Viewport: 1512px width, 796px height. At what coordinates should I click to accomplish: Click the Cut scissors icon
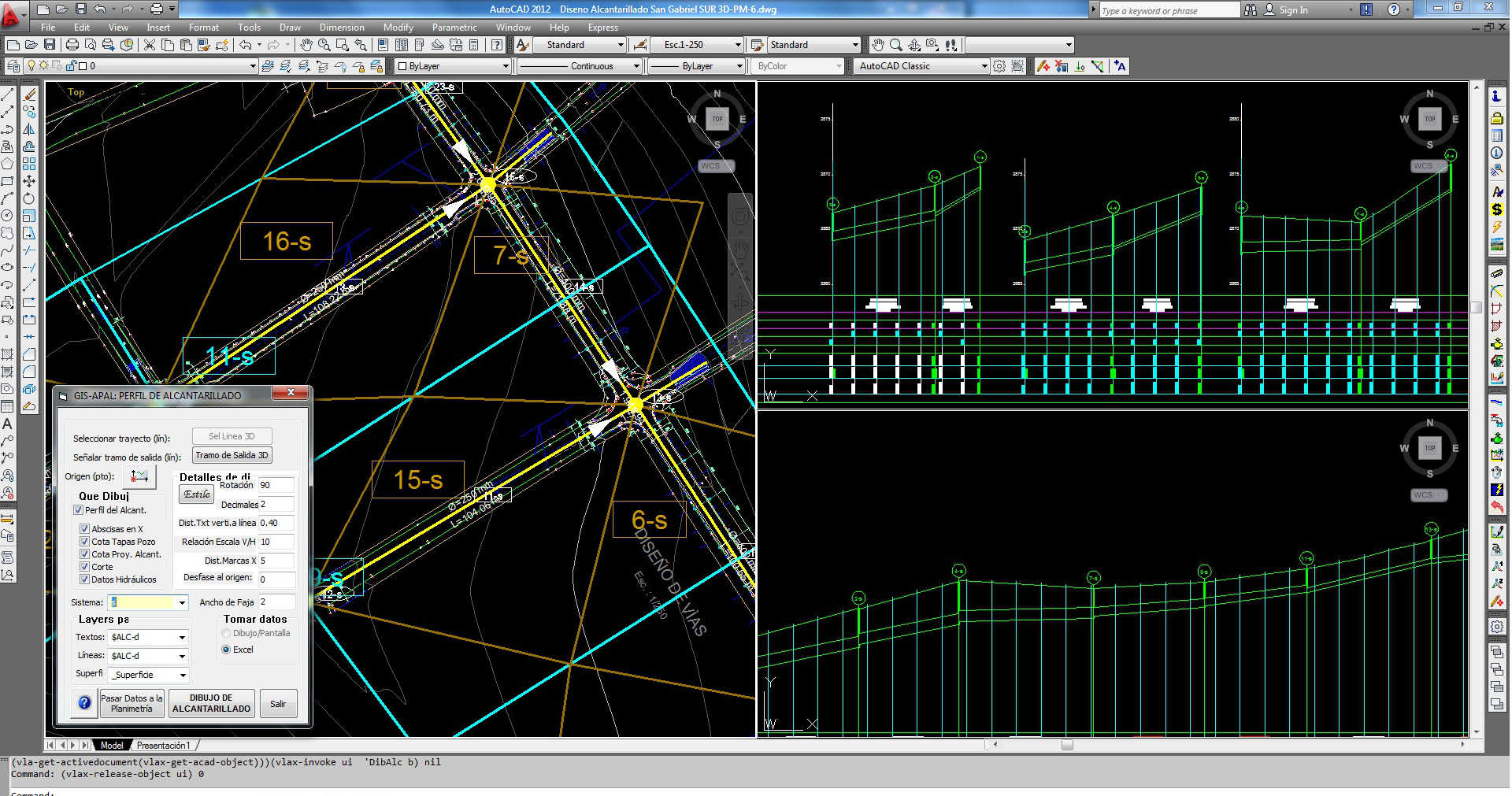(x=149, y=45)
